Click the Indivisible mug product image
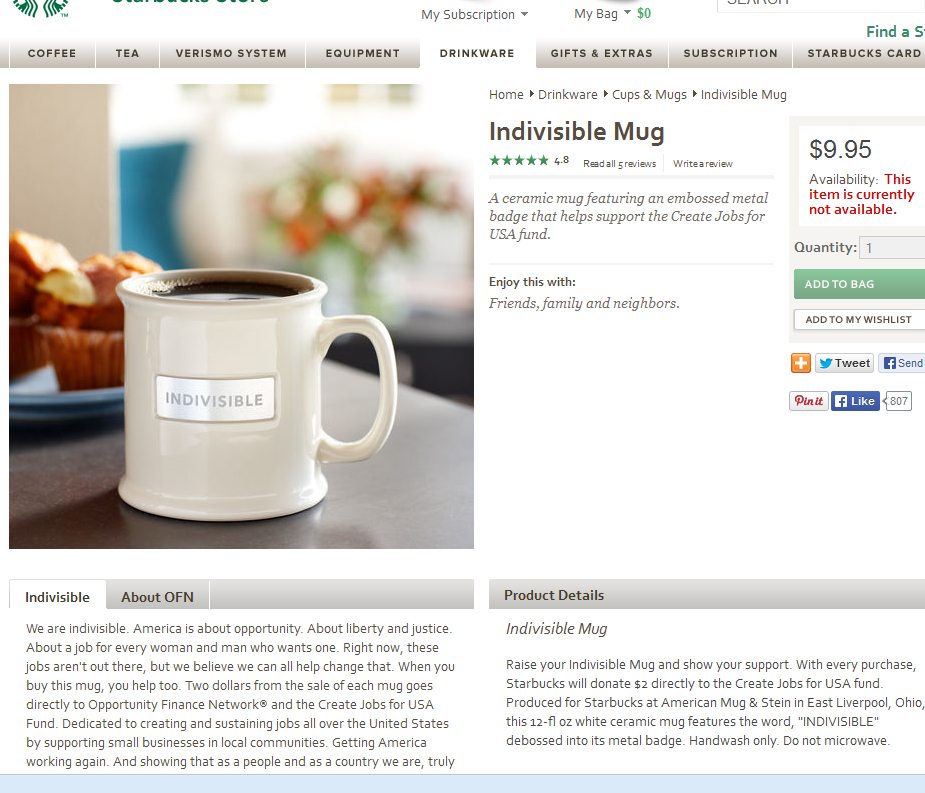Screen dimensions: 925x793 click(241, 316)
